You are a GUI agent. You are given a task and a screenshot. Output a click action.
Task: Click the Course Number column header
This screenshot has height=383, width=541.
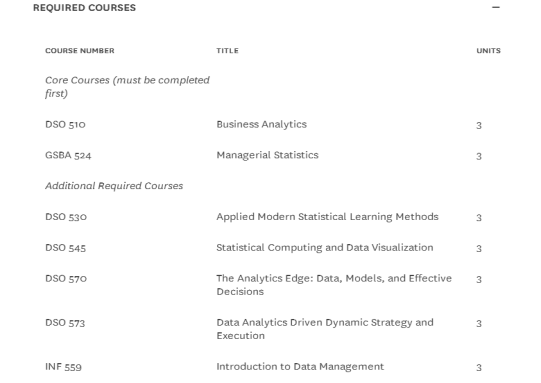pyautogui.click(x=80, y=51)
